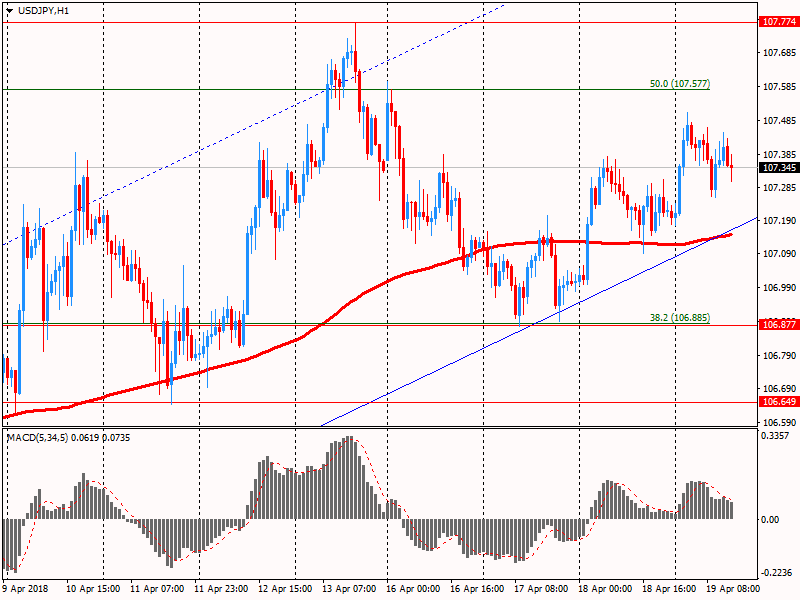
Task: Click the 10 Apr 15:00 time label
Action: click(x=93, y=588)
